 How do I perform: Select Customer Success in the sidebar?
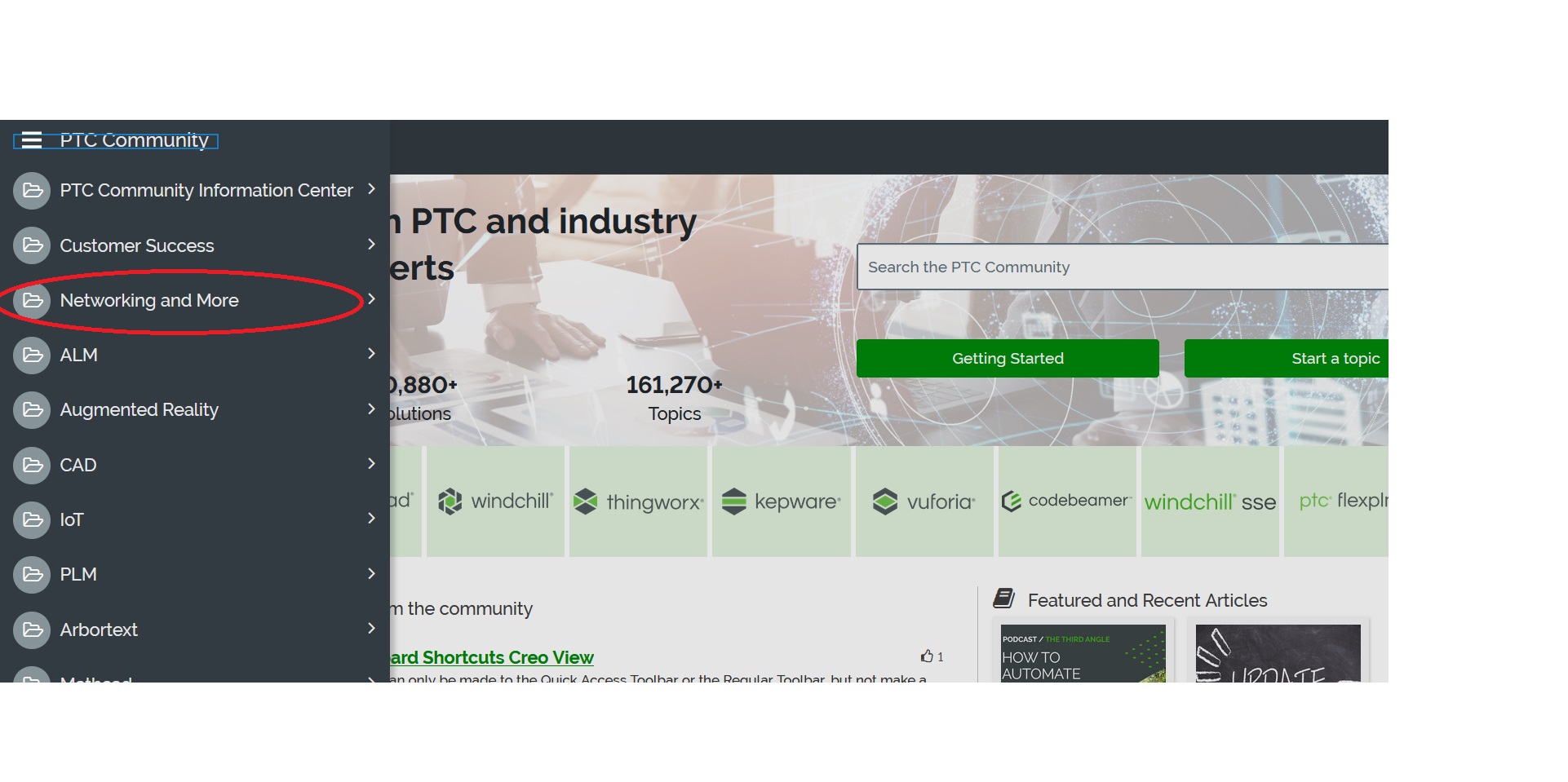tap(137, 245)
